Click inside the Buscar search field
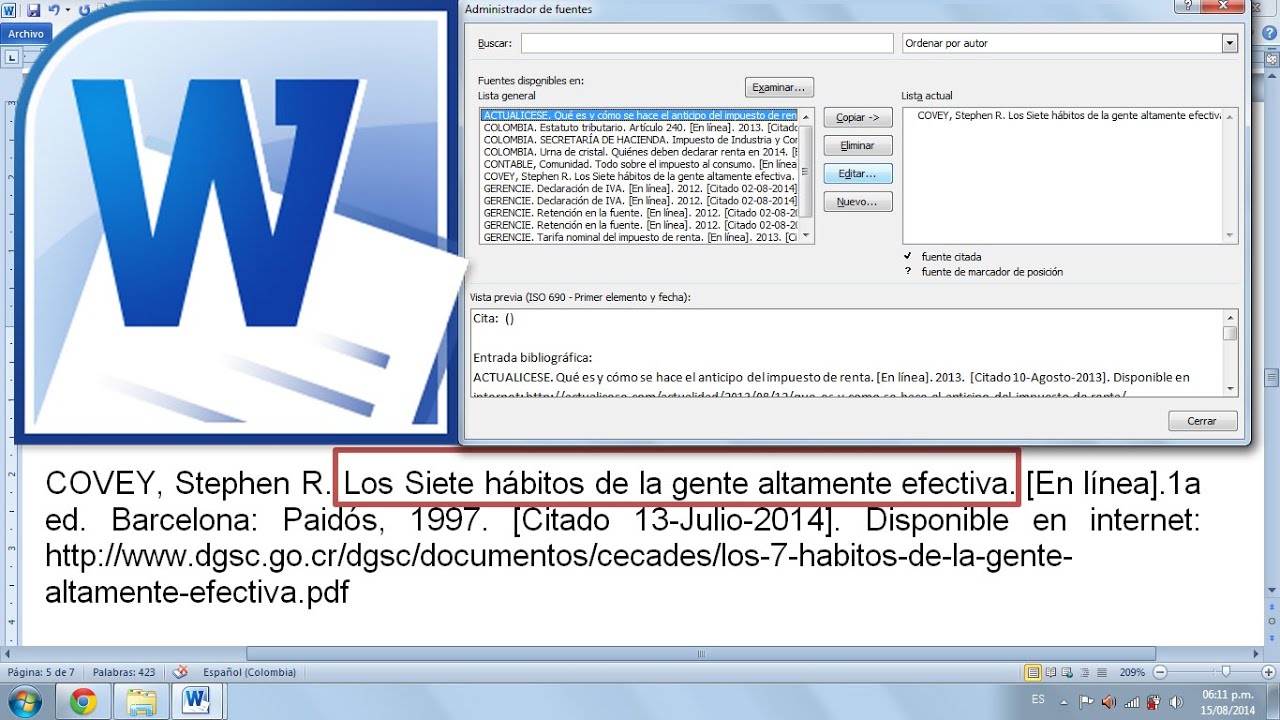The width and height of the screenshot is (1280, 720). pos(706,43)
